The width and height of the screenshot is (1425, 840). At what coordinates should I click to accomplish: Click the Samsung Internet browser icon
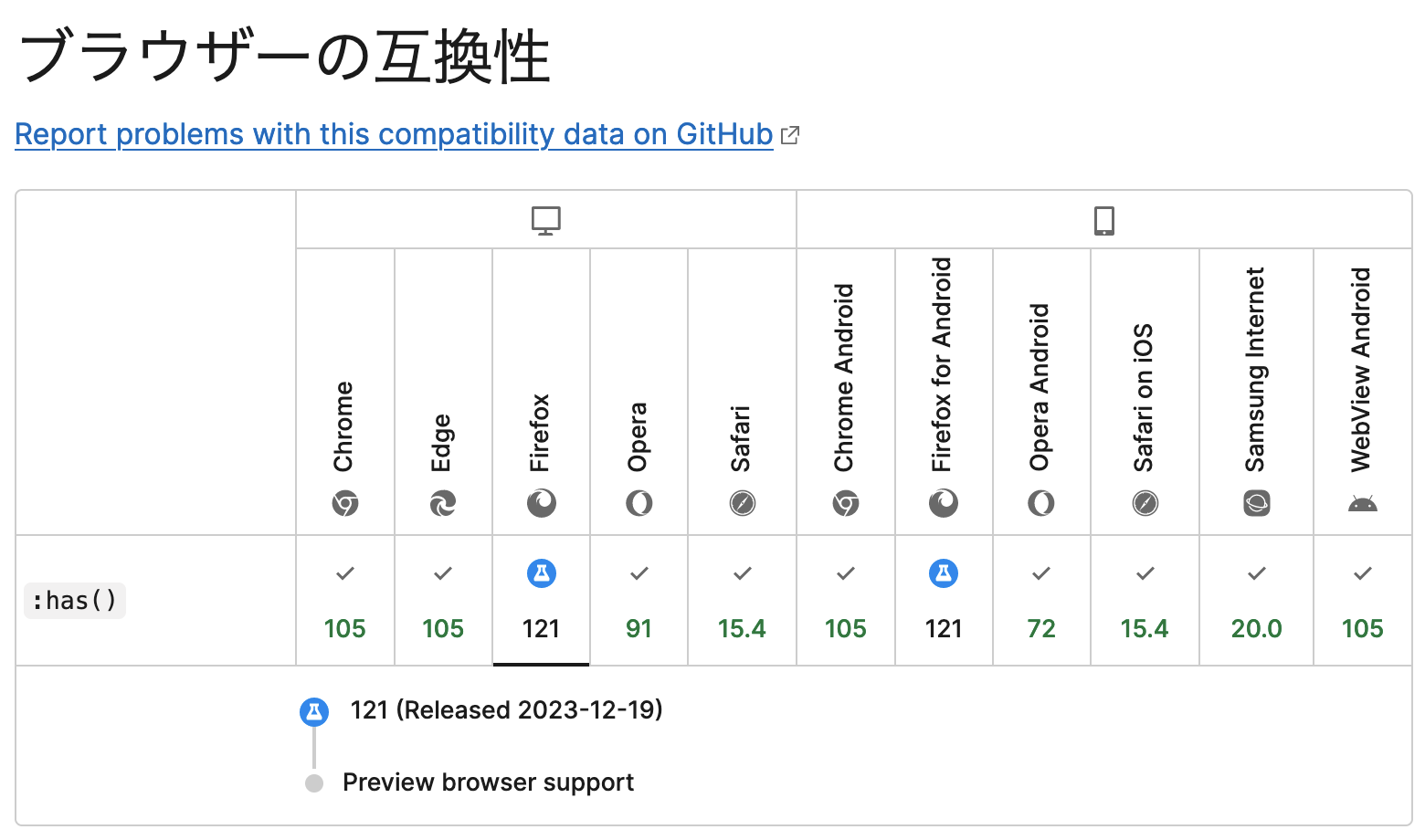click(1256, 503)
